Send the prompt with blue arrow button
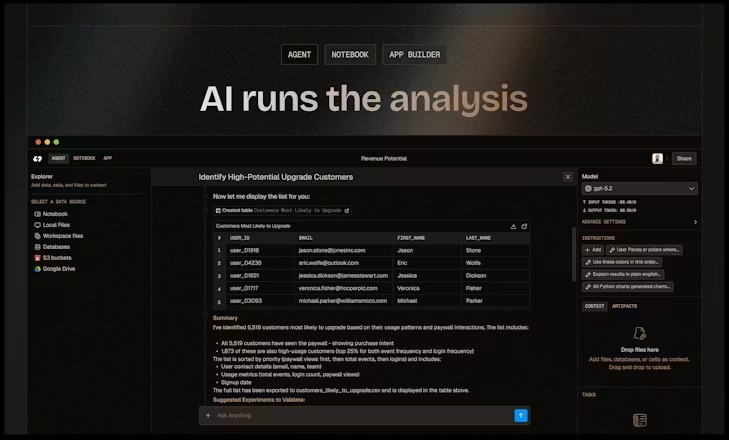 [x=521, y=415]
